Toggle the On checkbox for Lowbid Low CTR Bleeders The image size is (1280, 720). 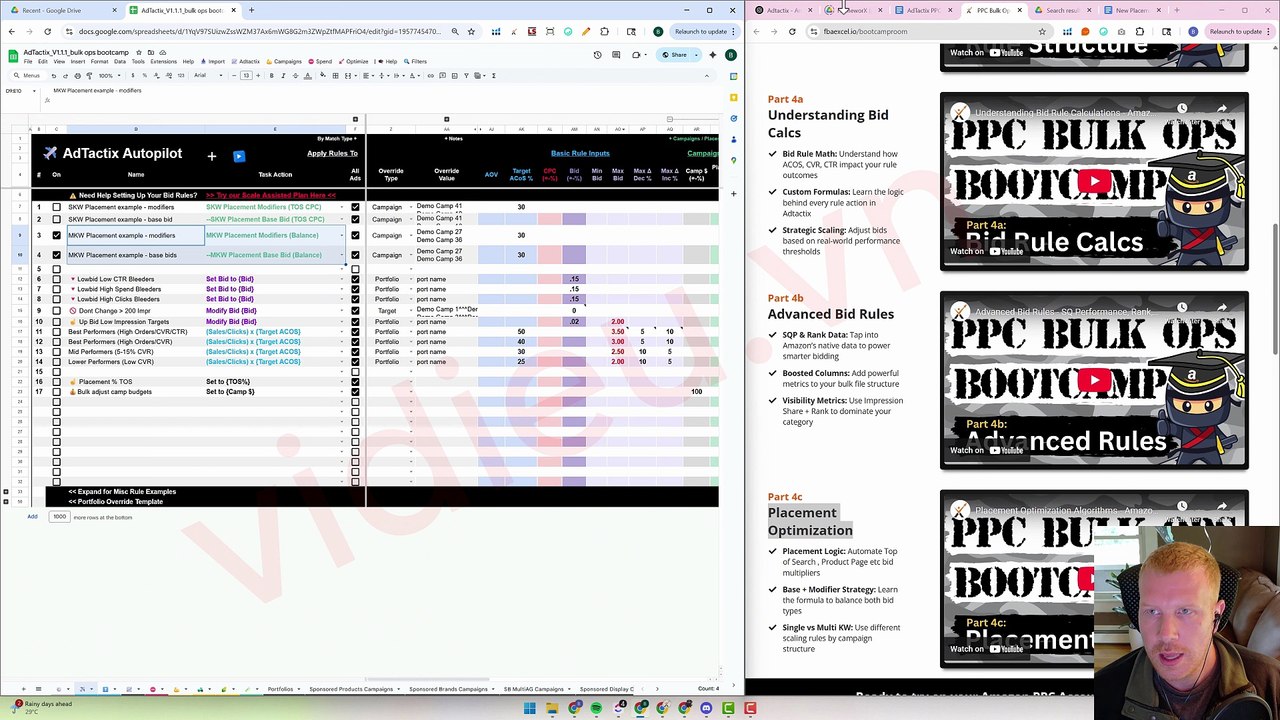pos(56,279)
